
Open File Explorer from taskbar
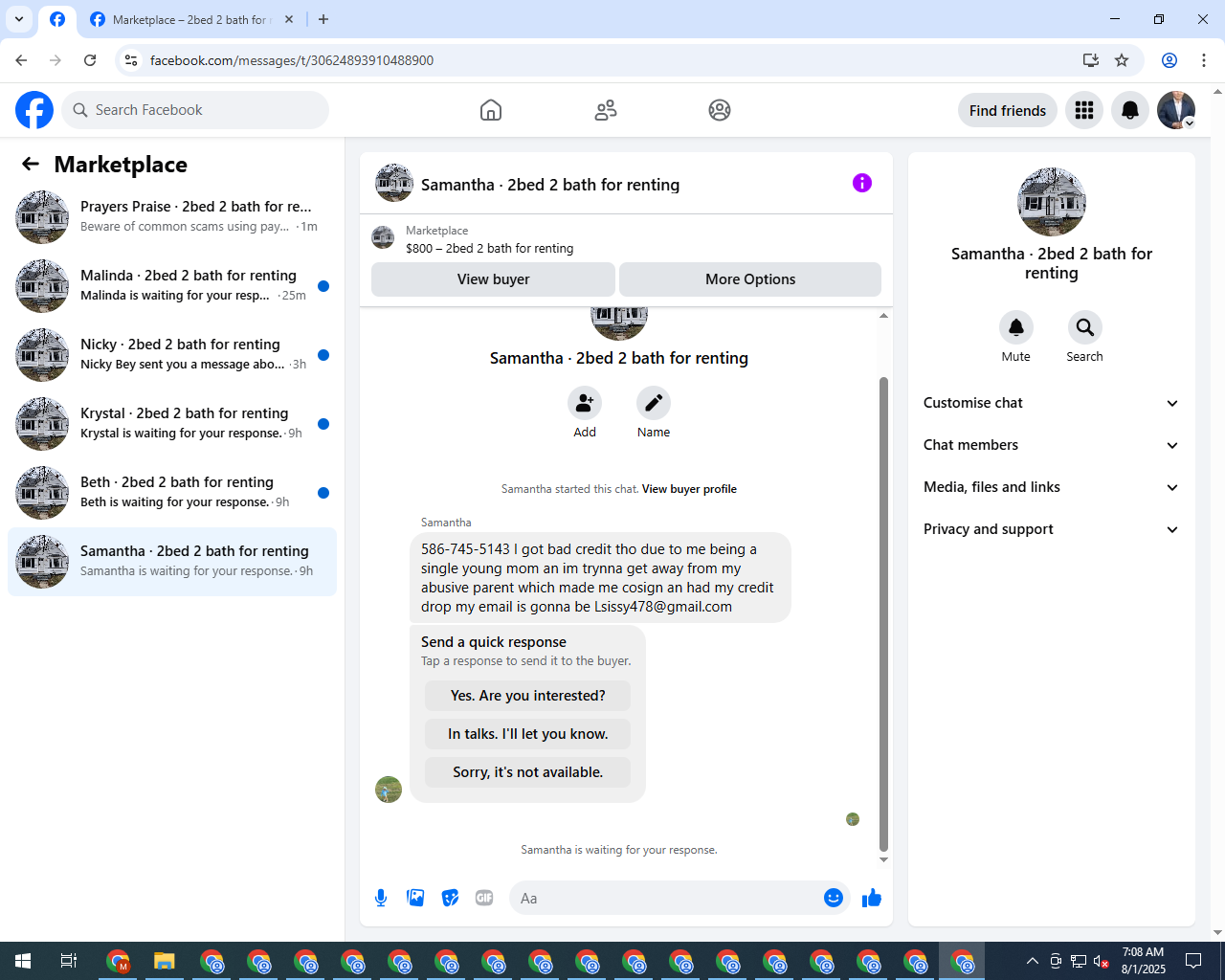(165, 961)
